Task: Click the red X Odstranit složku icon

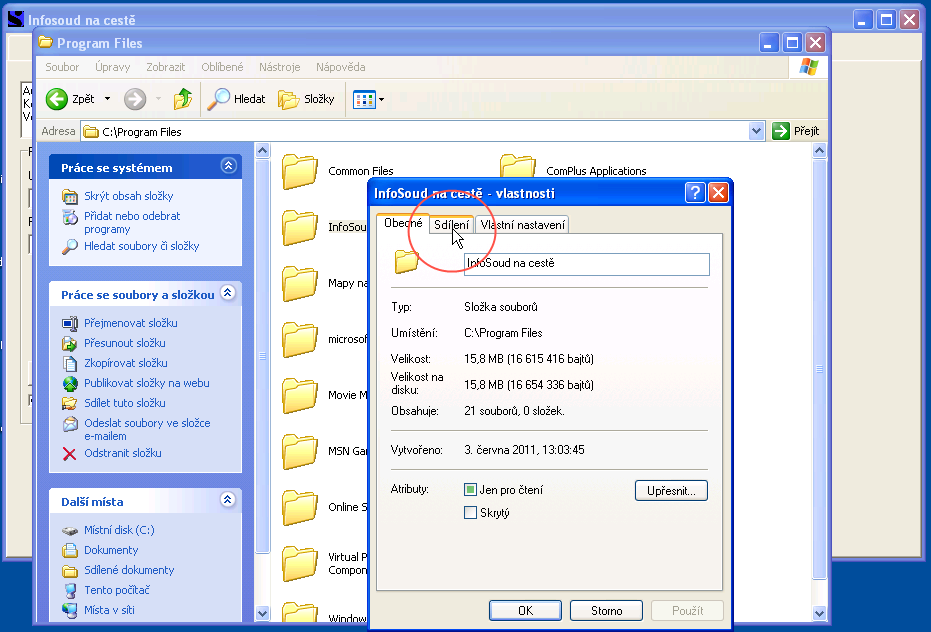Action: click(x=69, y=454)
